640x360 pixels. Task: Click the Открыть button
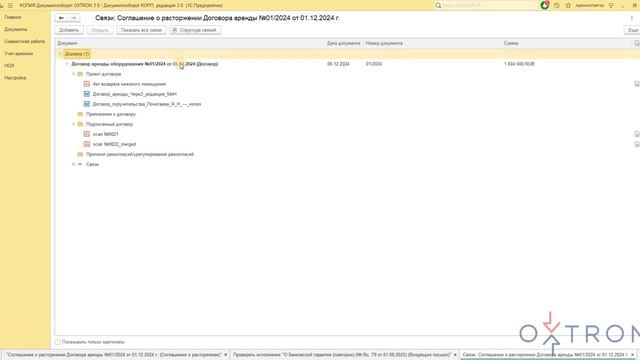tap(100, 30)
